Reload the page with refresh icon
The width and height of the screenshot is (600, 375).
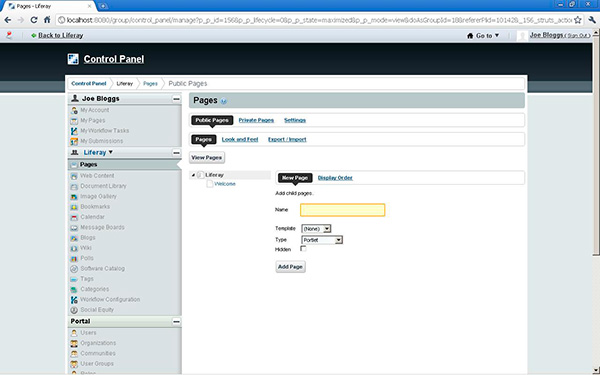tap(34, 20)
